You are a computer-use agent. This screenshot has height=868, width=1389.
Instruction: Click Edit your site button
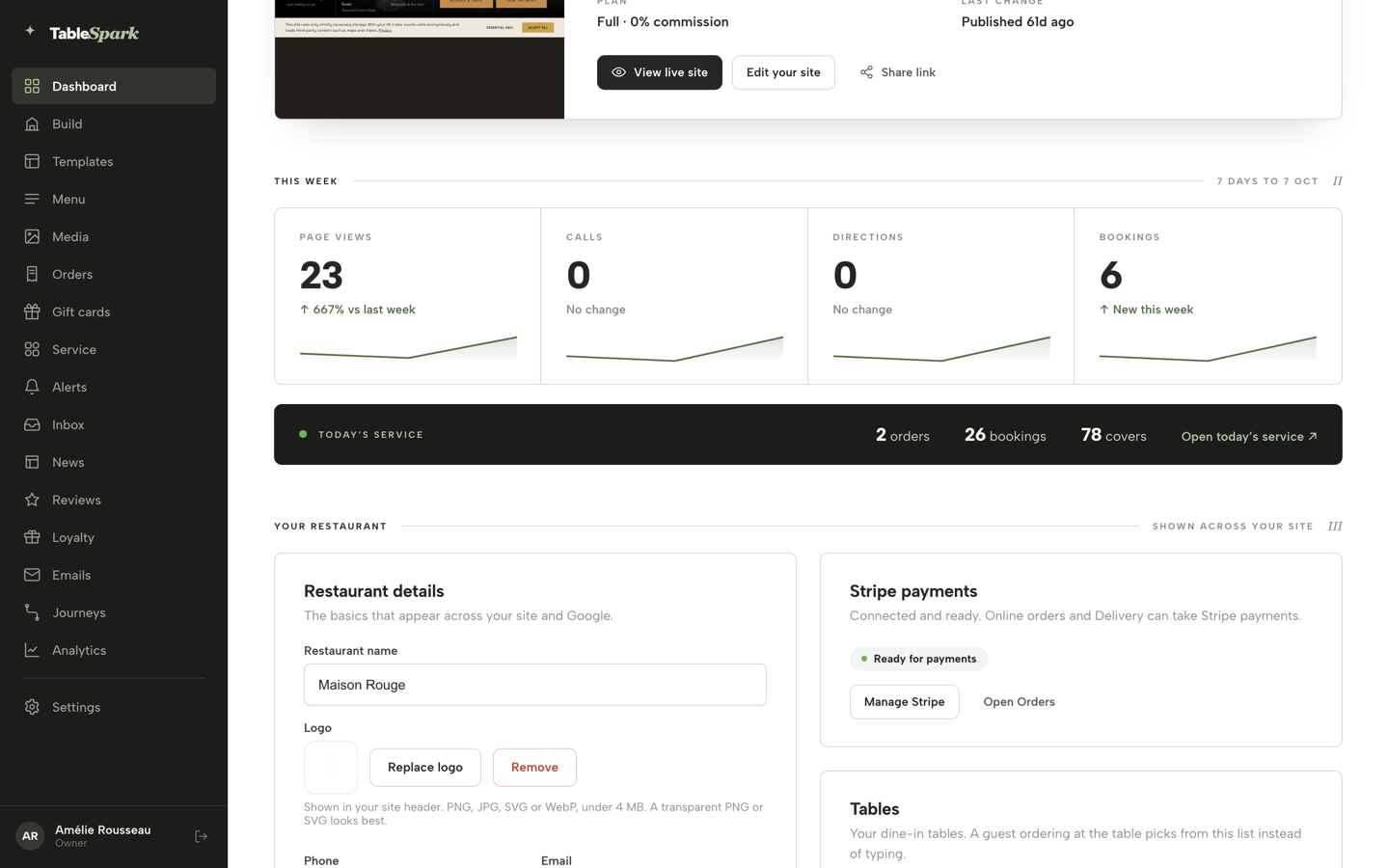(x=783, y=72)
